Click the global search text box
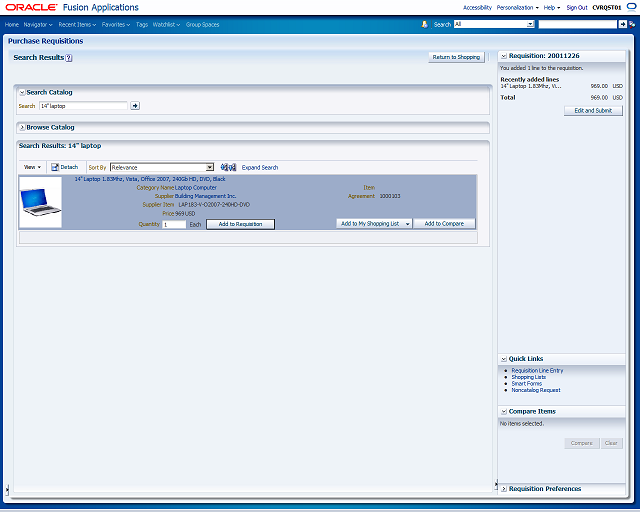 pos(578,24)
